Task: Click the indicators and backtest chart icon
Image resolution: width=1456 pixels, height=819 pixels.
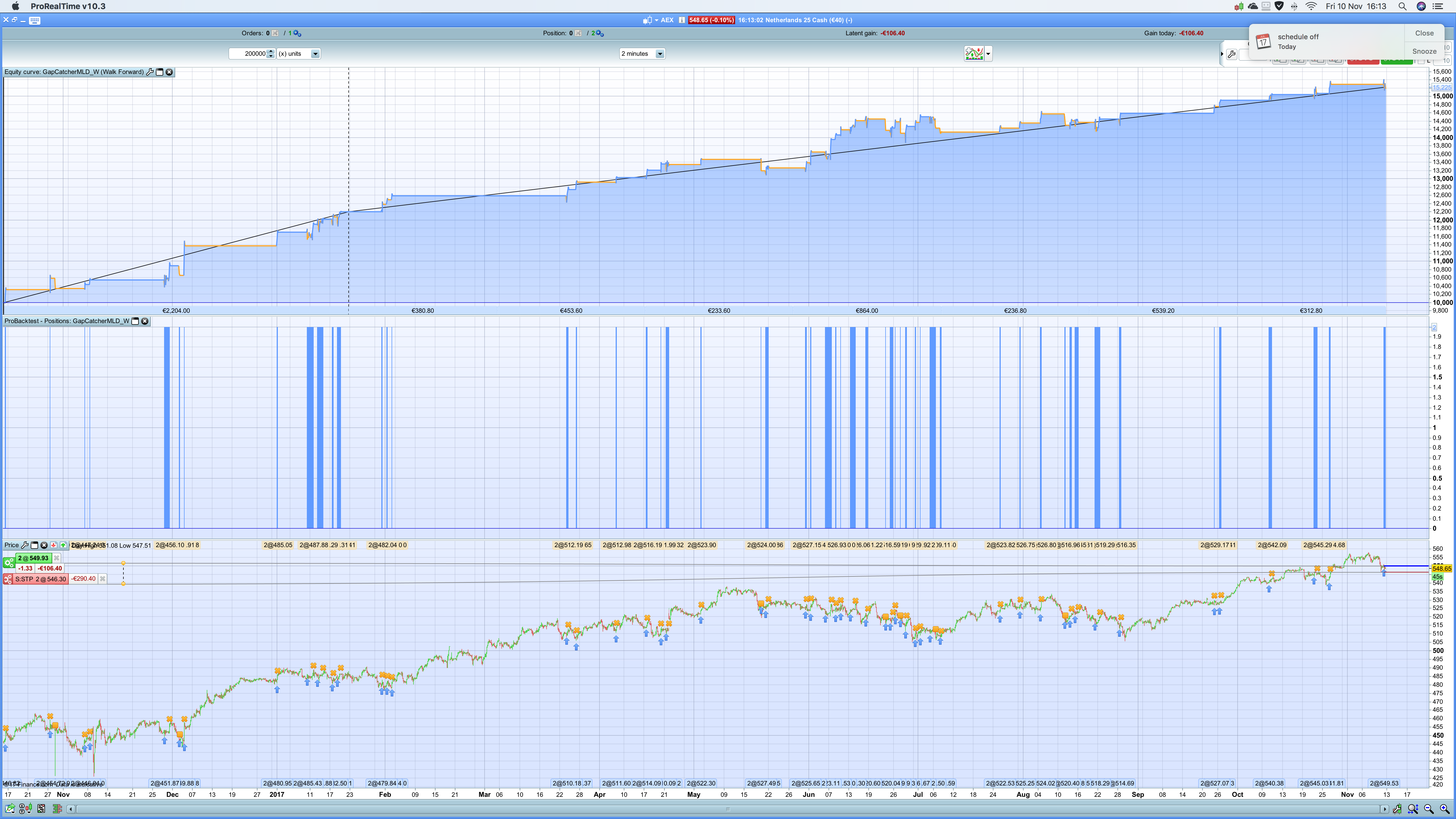Action: (x=974, y=54)
